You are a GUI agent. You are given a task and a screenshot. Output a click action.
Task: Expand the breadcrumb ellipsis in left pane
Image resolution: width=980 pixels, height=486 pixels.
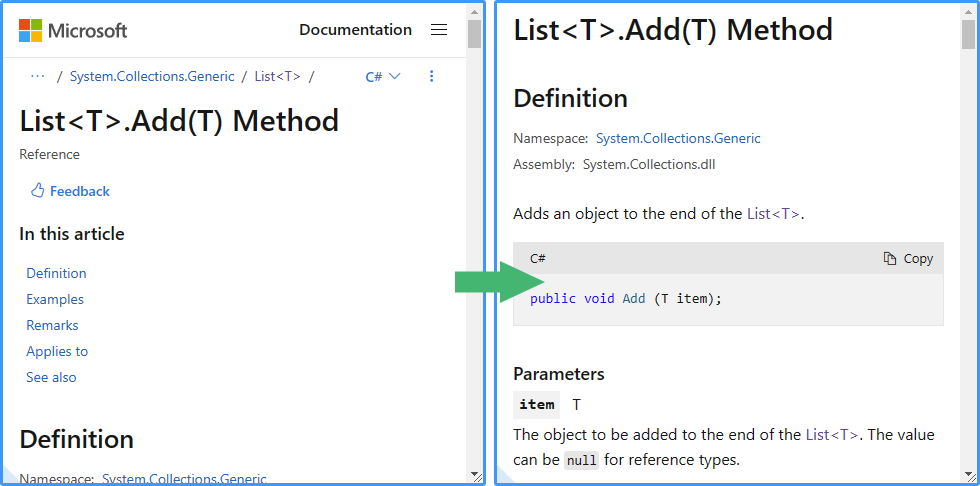coord(38,76)
